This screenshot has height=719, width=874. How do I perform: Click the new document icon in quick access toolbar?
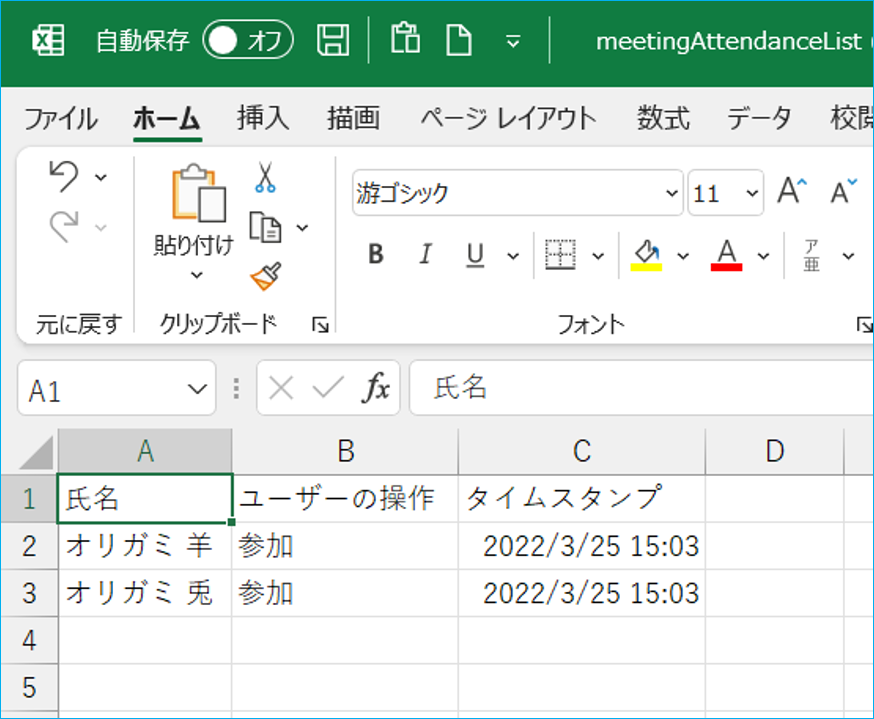click(459, 40)
